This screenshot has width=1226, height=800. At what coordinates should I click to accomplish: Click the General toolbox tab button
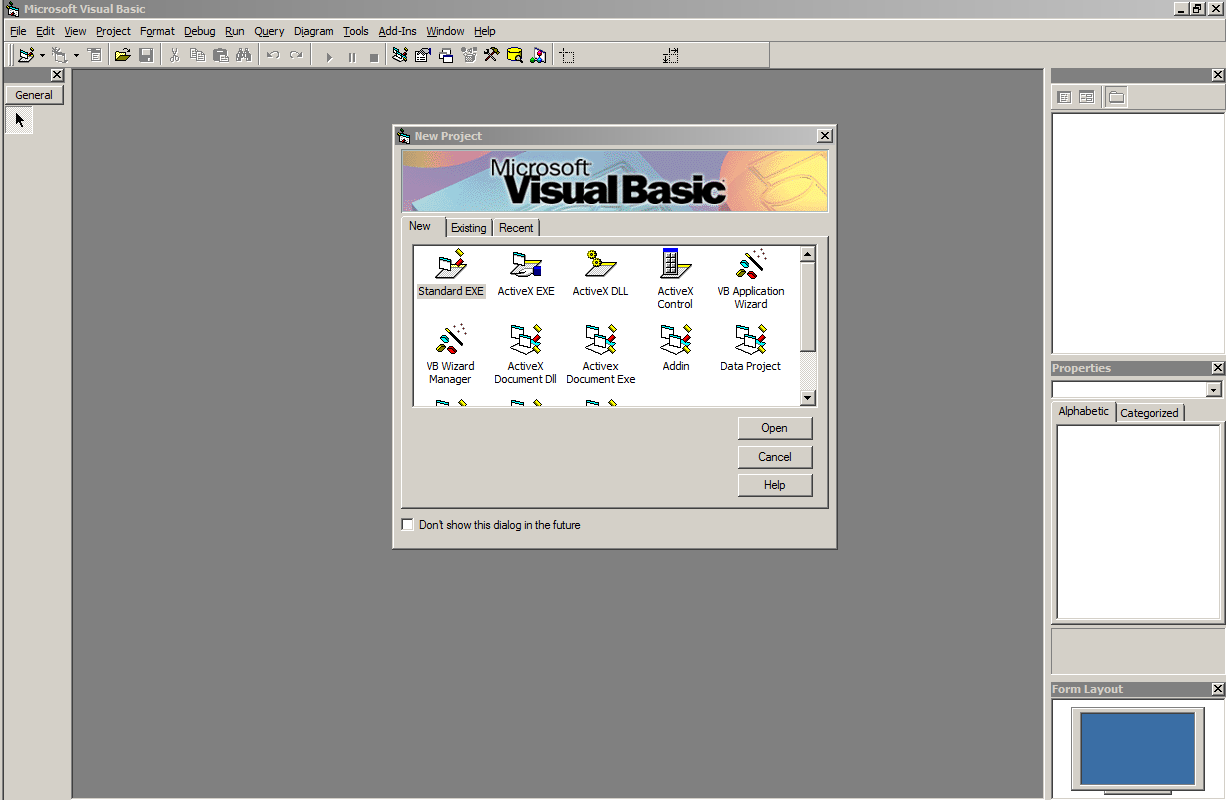coord(34,95)
